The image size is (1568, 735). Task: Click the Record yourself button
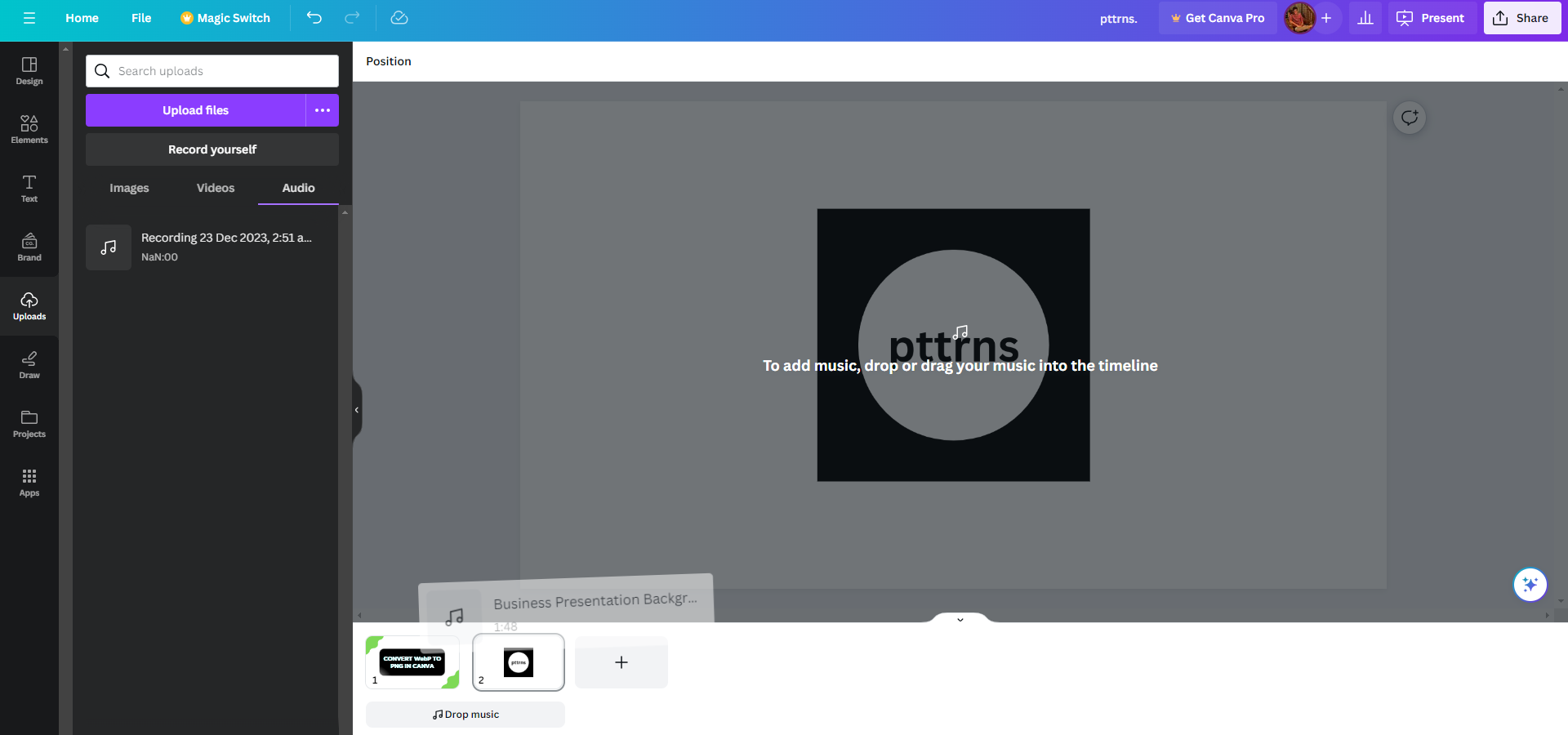click(212, 149)
